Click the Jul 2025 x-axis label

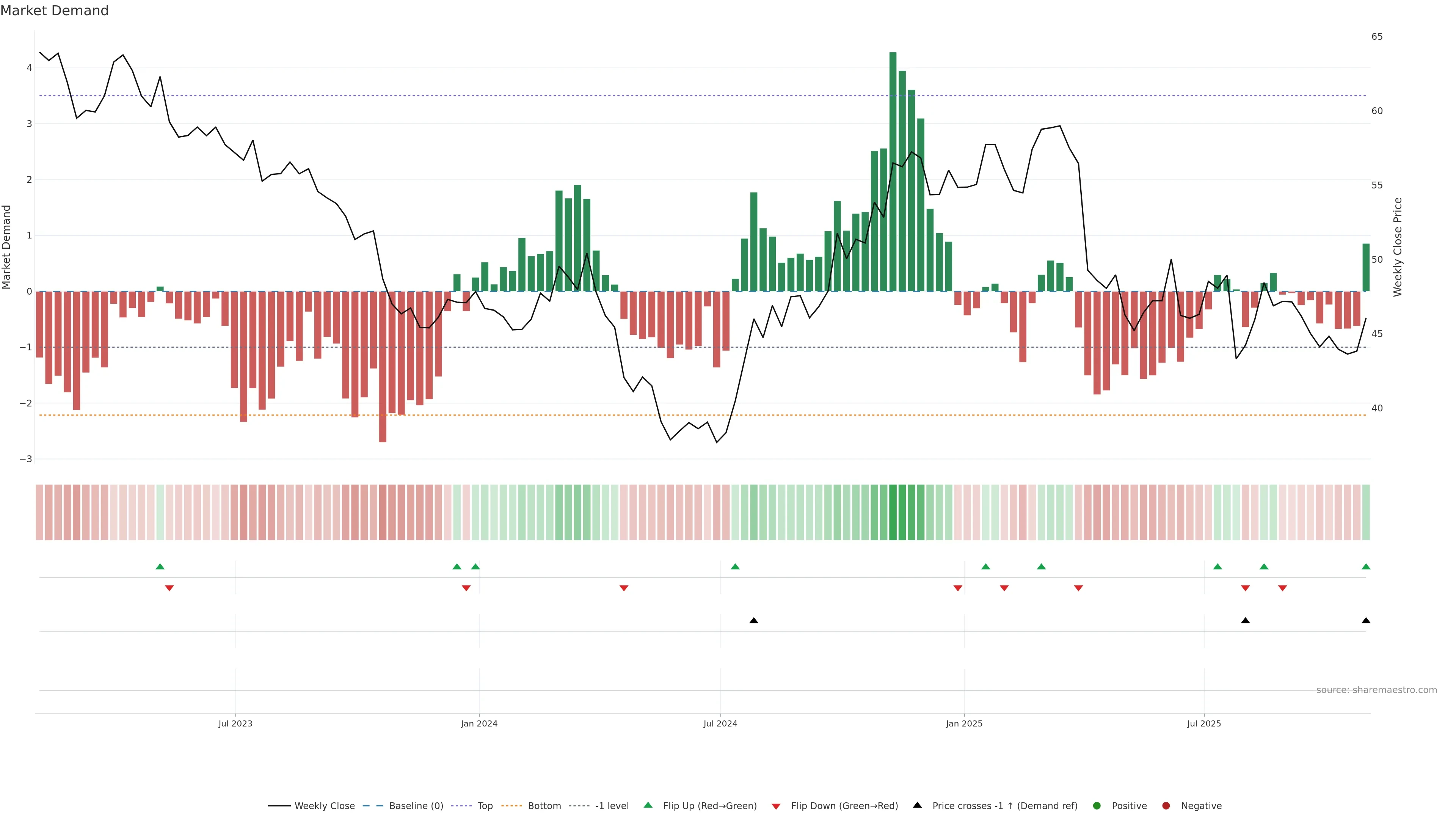click(x=1204, y=723)
